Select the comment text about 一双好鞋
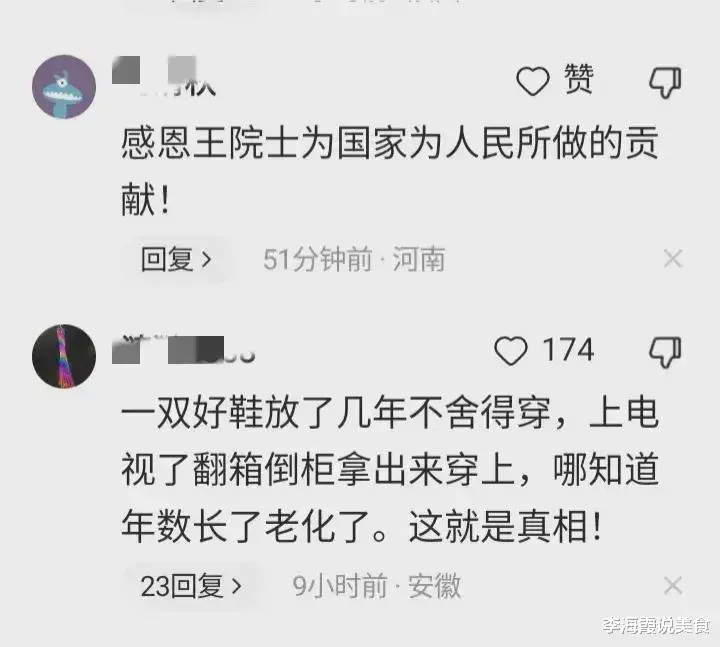The width and height of the screenshot is (720, 647). click(390, 469)
